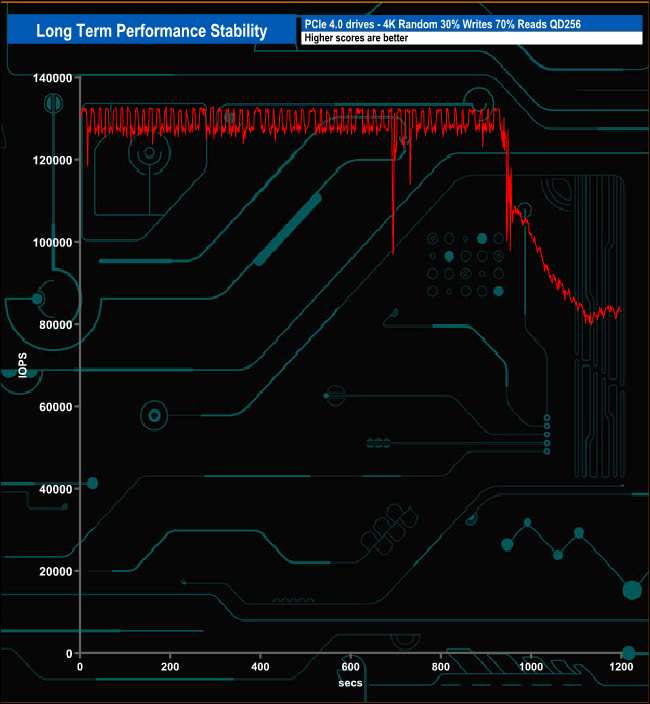Click the 60000 y-axis label
The height and width of the screenshot is (704, 650).
tap(56, 407)
